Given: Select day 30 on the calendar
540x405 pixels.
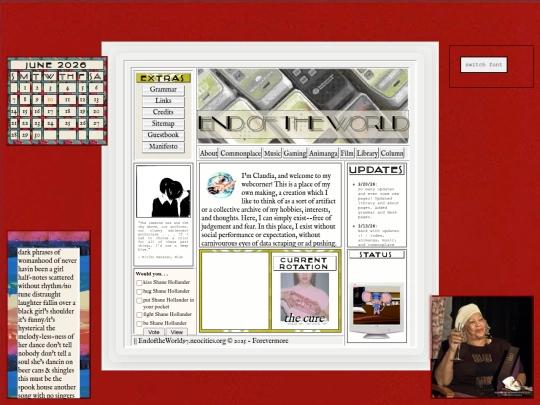Looking at the screenshot, I should 37,135.
